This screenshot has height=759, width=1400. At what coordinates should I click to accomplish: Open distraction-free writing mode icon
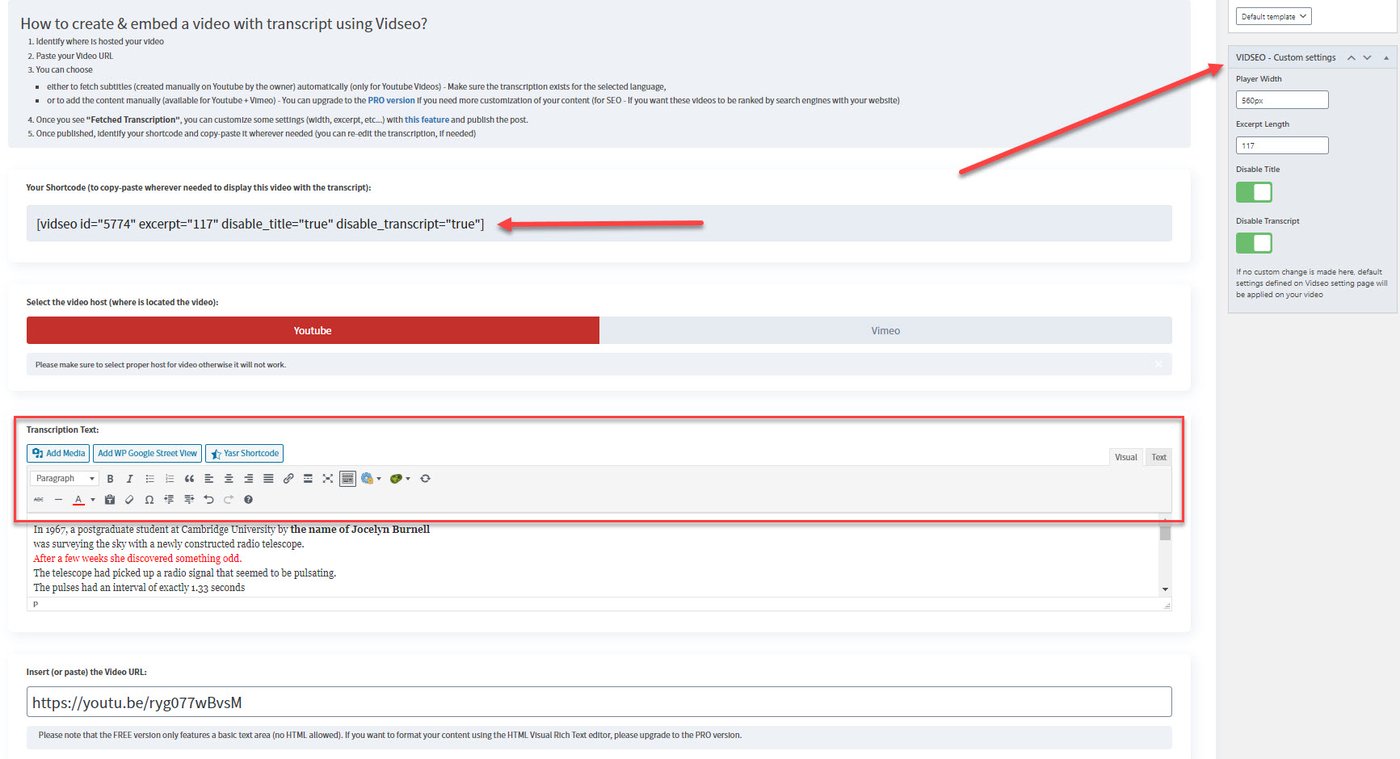[327, 478]
